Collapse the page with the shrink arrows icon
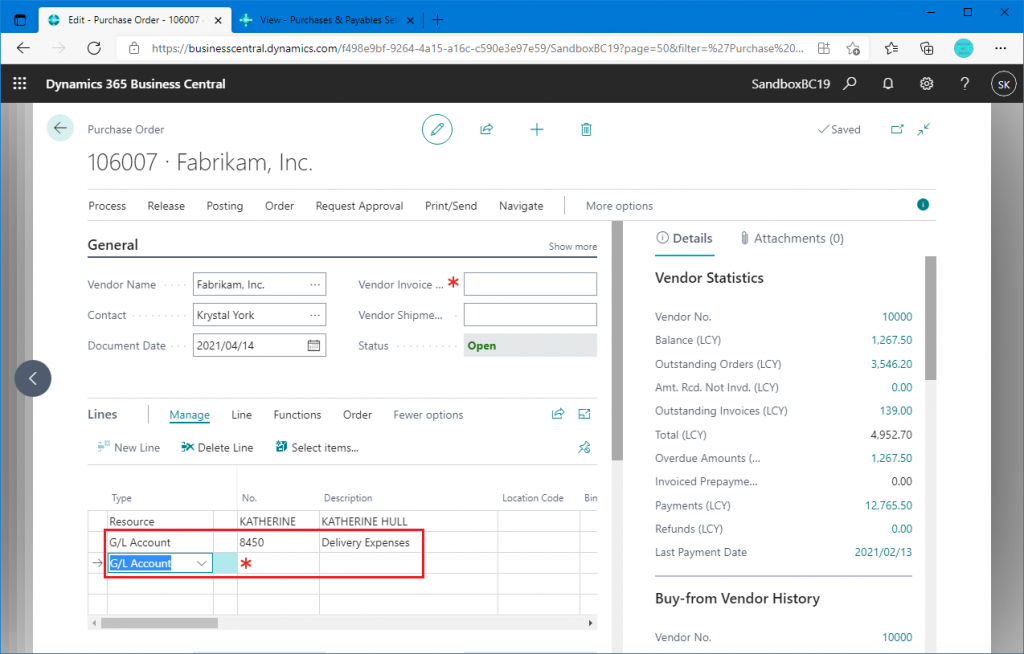Image resolution: width=1024 pixels, height=654 pixels. click(923, 129)
